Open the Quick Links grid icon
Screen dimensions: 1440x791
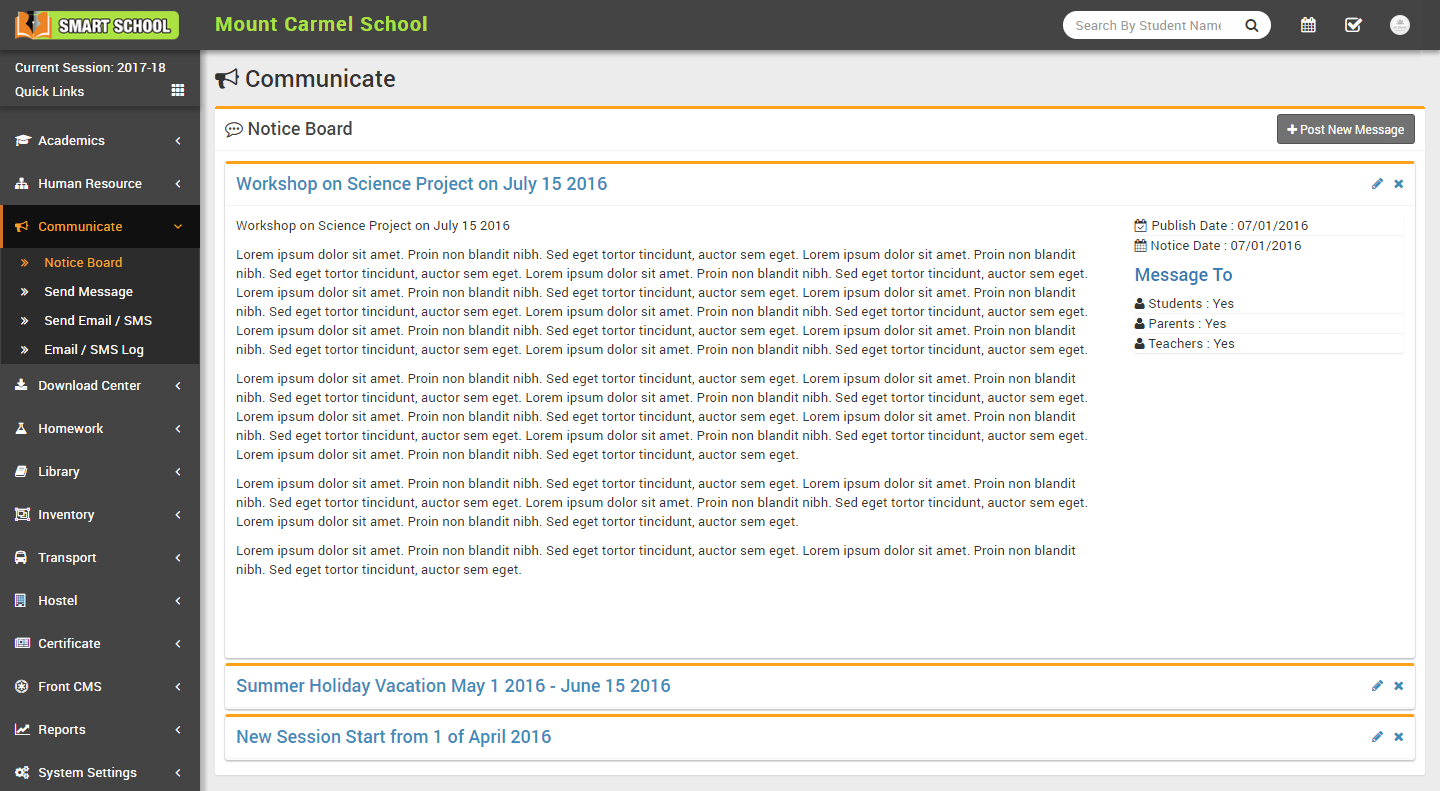tap(178, 90)
